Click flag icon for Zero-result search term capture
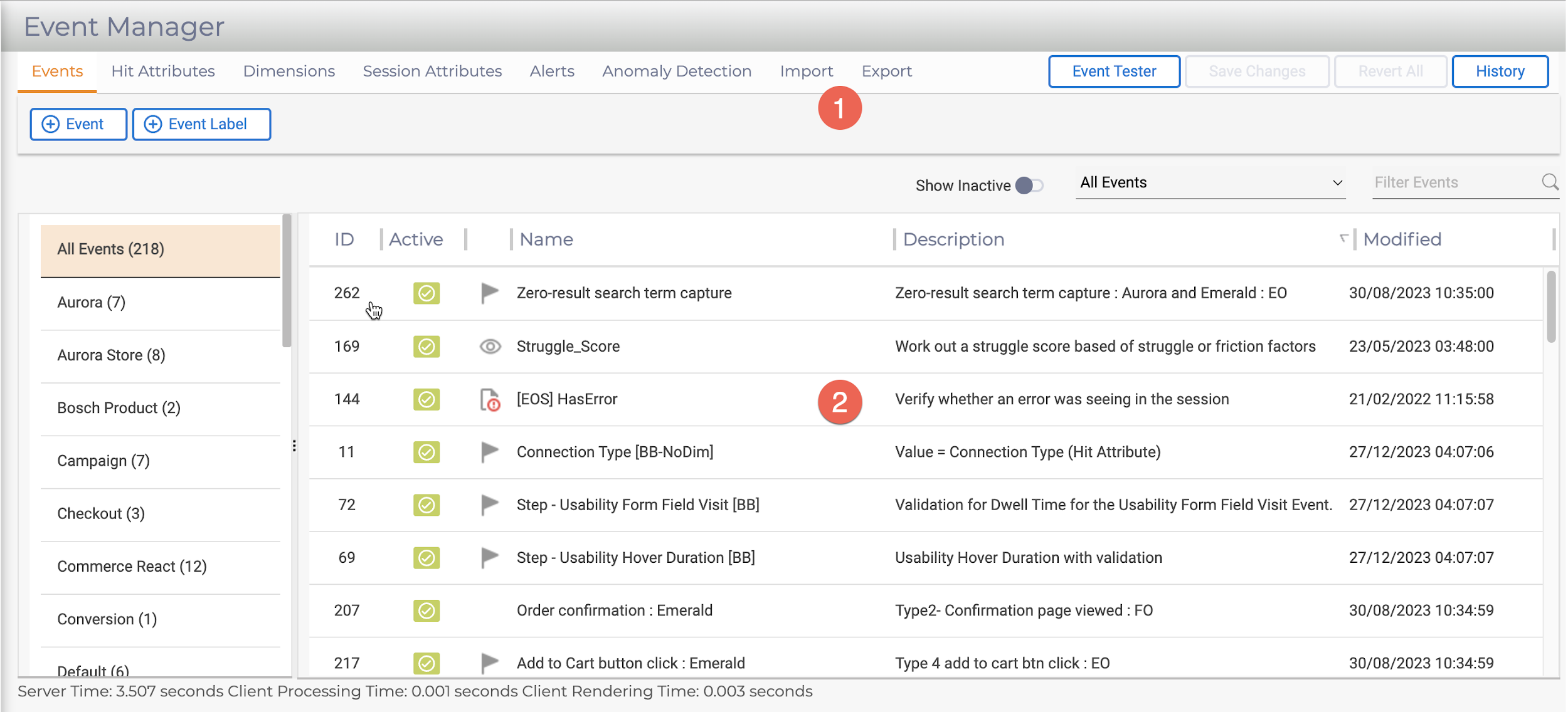1568x712 pixels. pyautogui.click(x=489, y=293)
